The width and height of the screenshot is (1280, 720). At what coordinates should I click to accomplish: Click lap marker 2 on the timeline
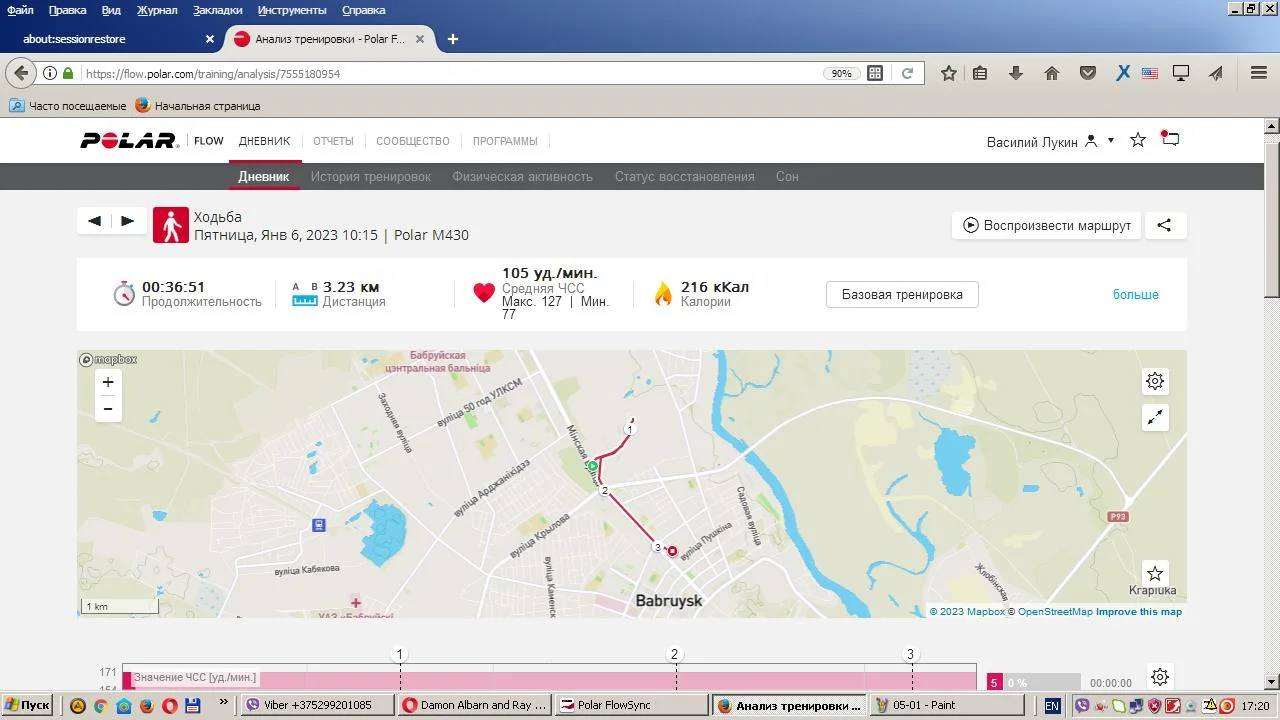point(674,655)
